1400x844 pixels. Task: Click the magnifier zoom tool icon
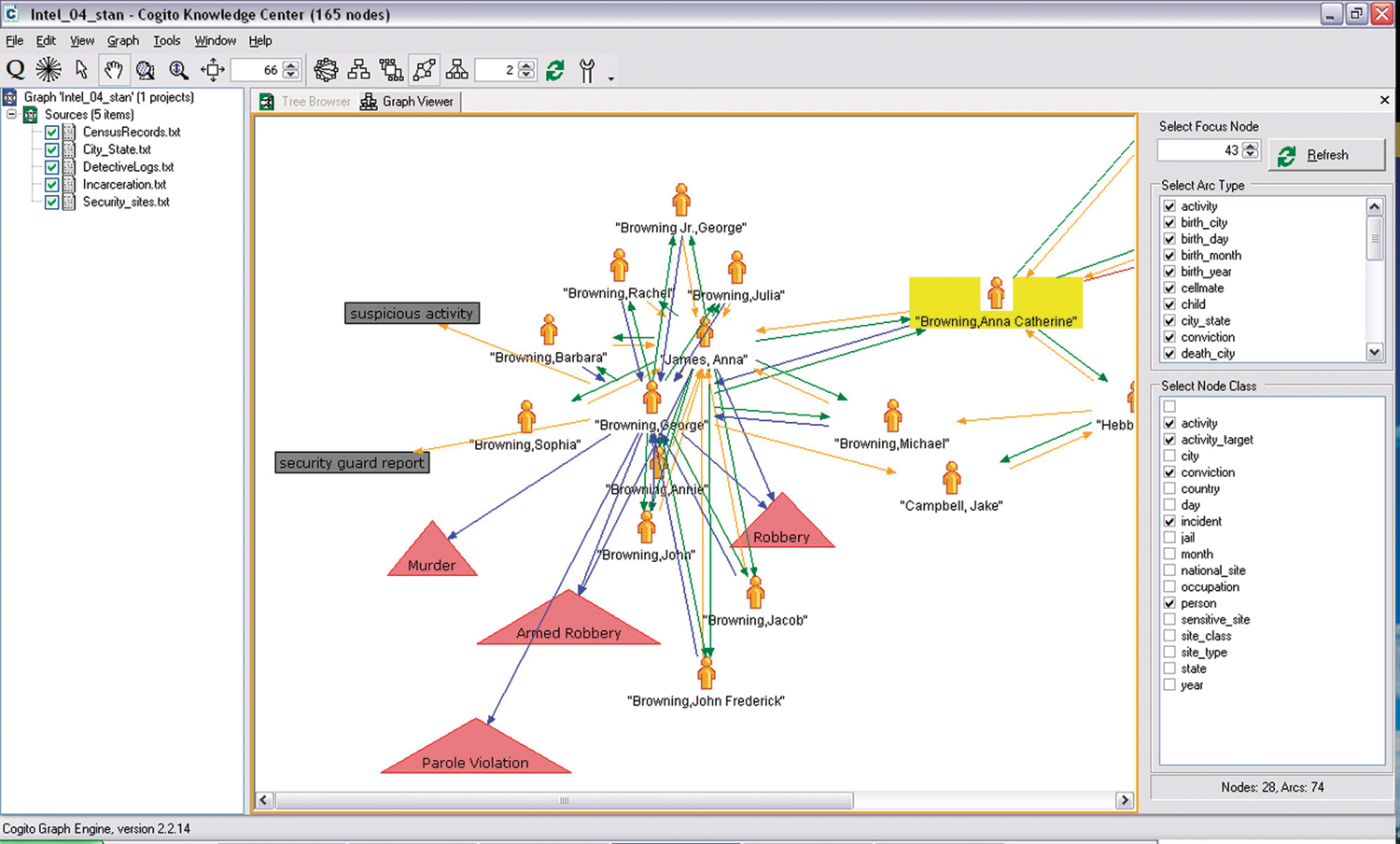pyautogui.click(x=178, y=70)
